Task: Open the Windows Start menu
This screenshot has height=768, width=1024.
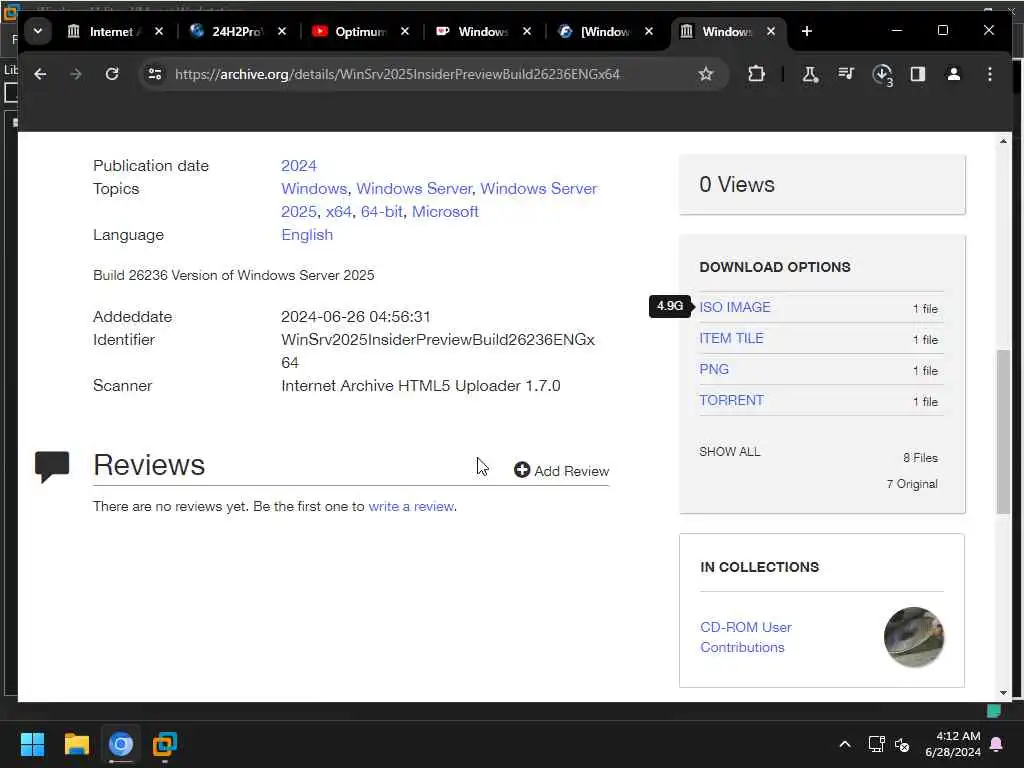Action: coord(33,744)
